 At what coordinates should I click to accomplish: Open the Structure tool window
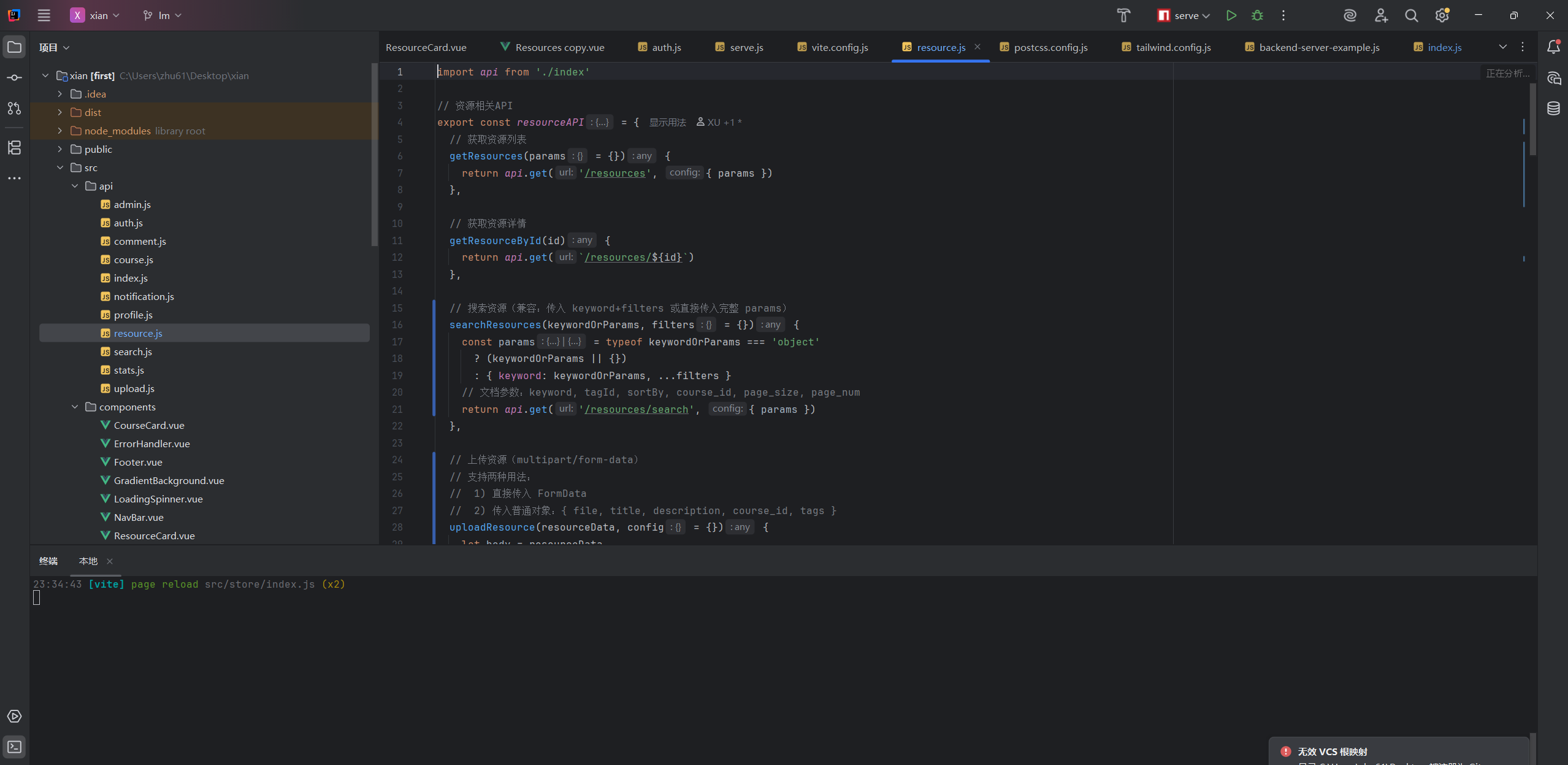[14, 147]
